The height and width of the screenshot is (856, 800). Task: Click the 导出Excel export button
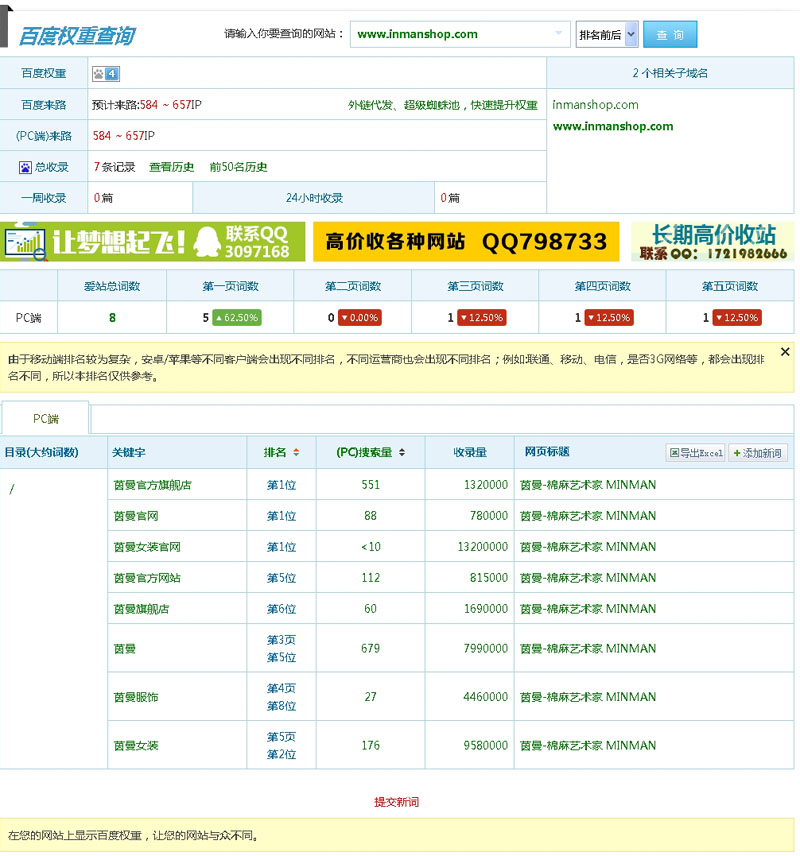(695, 453)
